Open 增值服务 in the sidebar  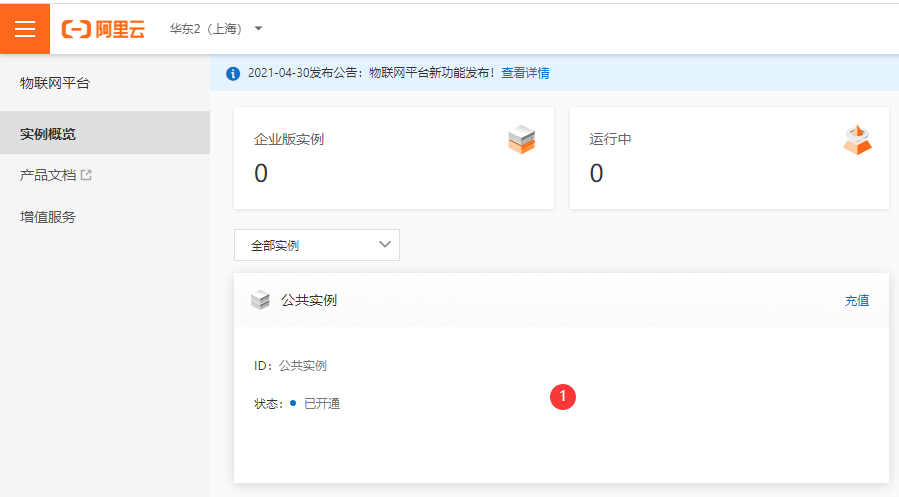[48, 217]
